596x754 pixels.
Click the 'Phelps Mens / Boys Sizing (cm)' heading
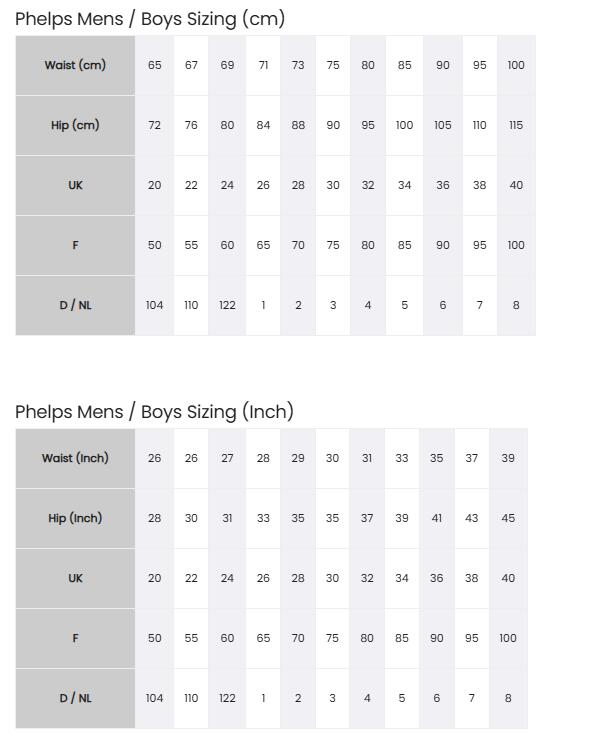coord(150,19)
